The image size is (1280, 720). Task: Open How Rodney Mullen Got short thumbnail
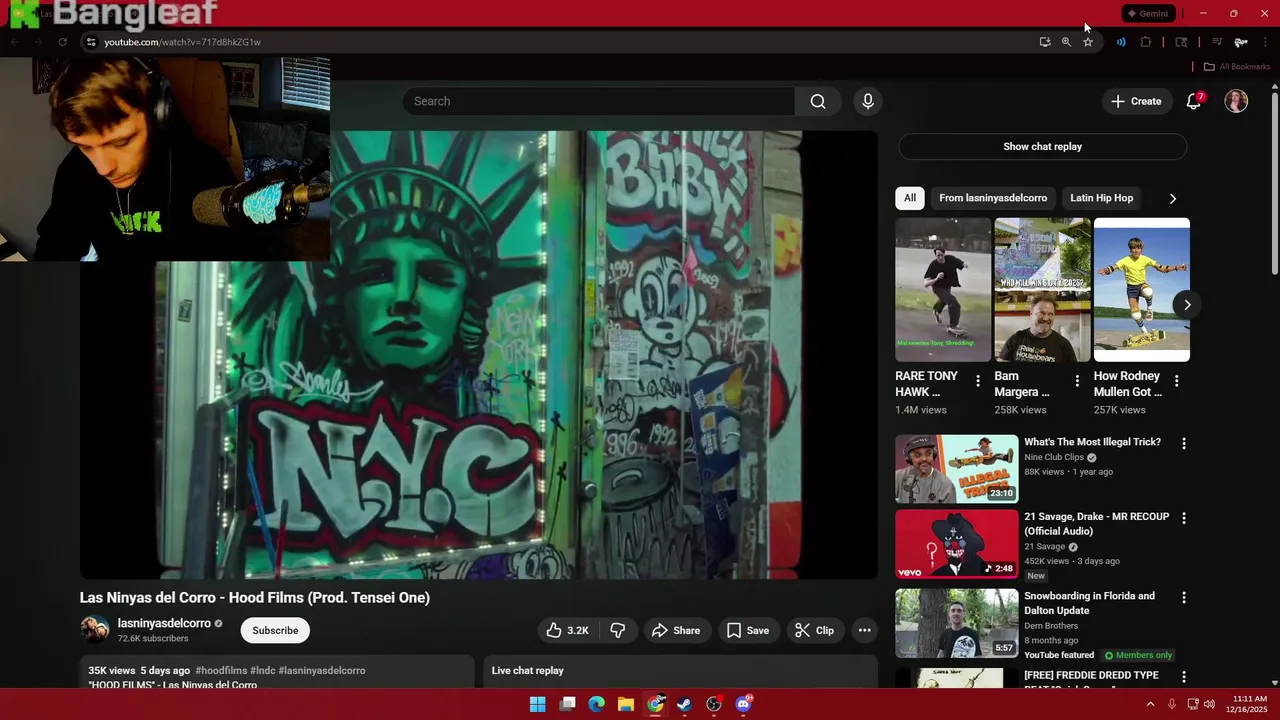[x=1142, y=289]
